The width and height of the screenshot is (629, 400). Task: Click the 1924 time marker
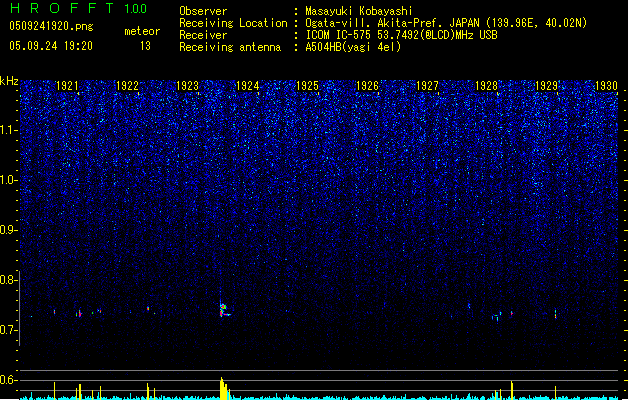(x=248, y=86)
